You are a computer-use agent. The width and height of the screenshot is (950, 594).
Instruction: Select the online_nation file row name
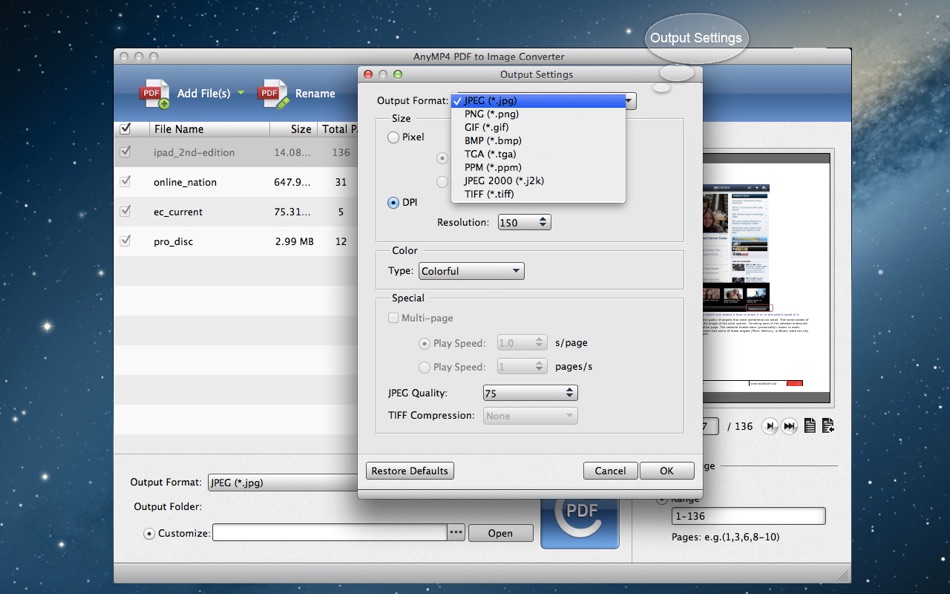point(185,182)
